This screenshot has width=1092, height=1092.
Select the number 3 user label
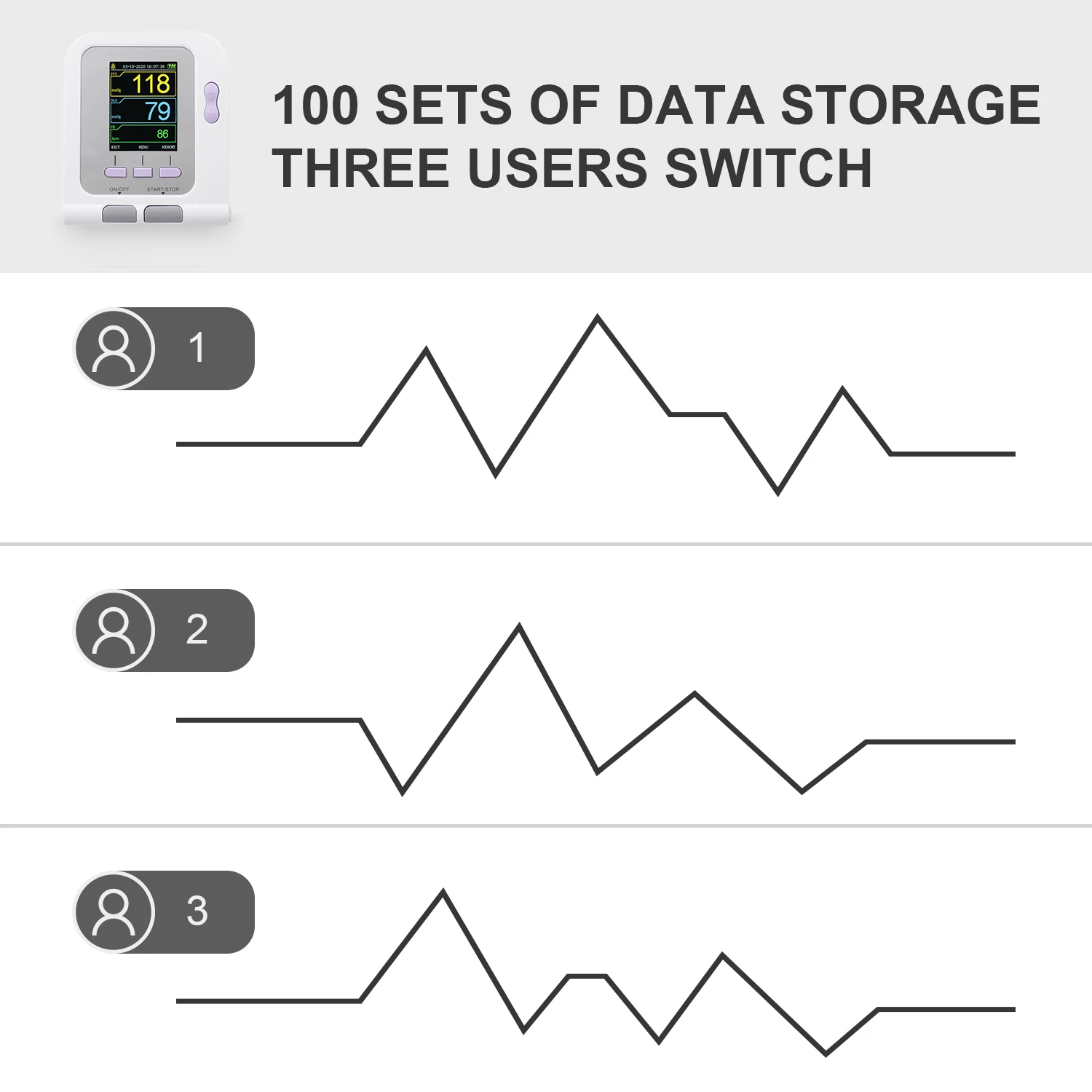[x=197, y=911]
